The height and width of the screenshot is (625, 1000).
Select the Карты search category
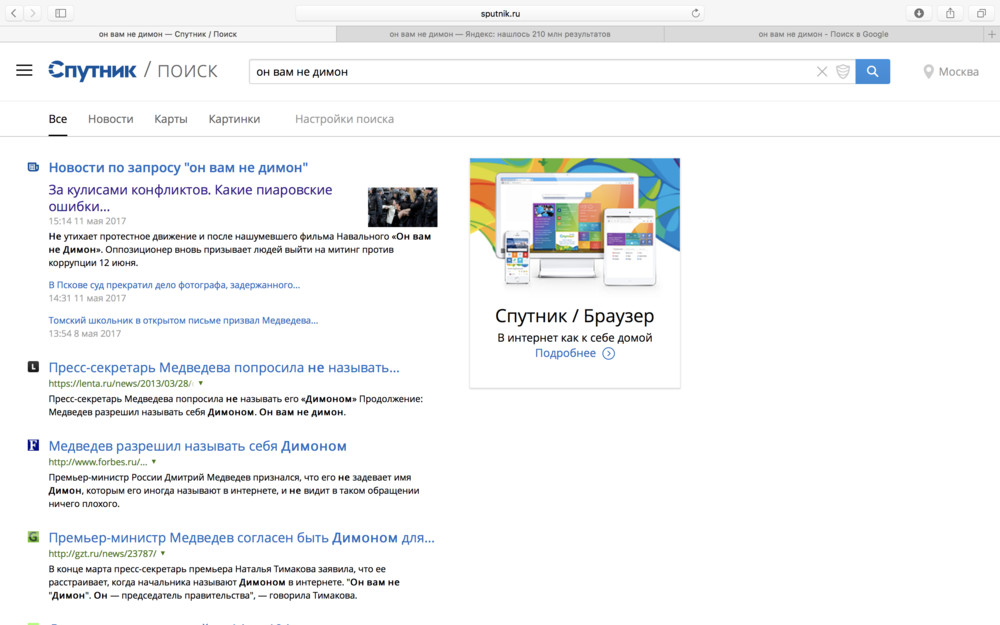click(171, 119)
